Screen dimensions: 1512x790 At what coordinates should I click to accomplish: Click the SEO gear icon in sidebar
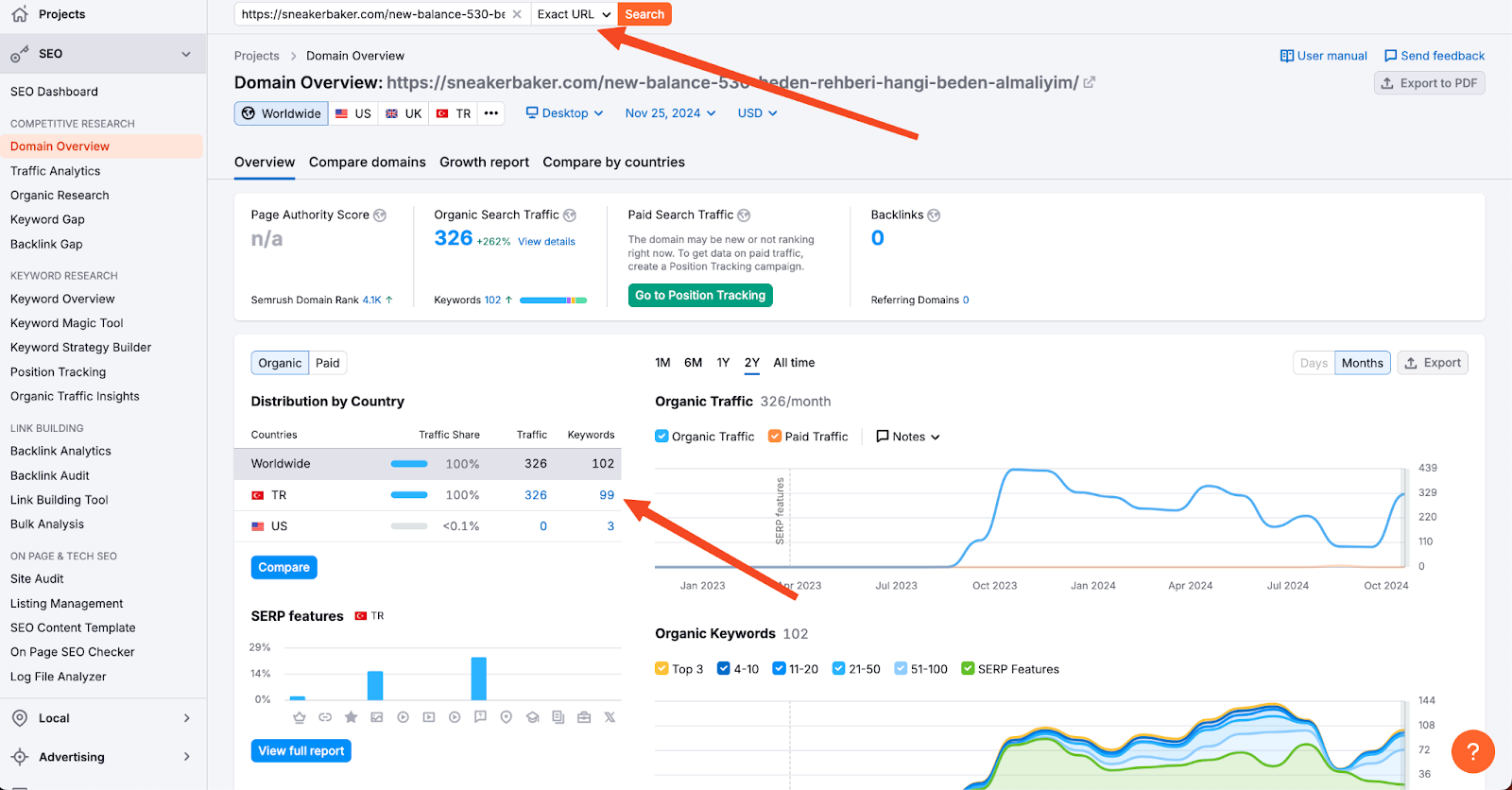click(20, 55)
